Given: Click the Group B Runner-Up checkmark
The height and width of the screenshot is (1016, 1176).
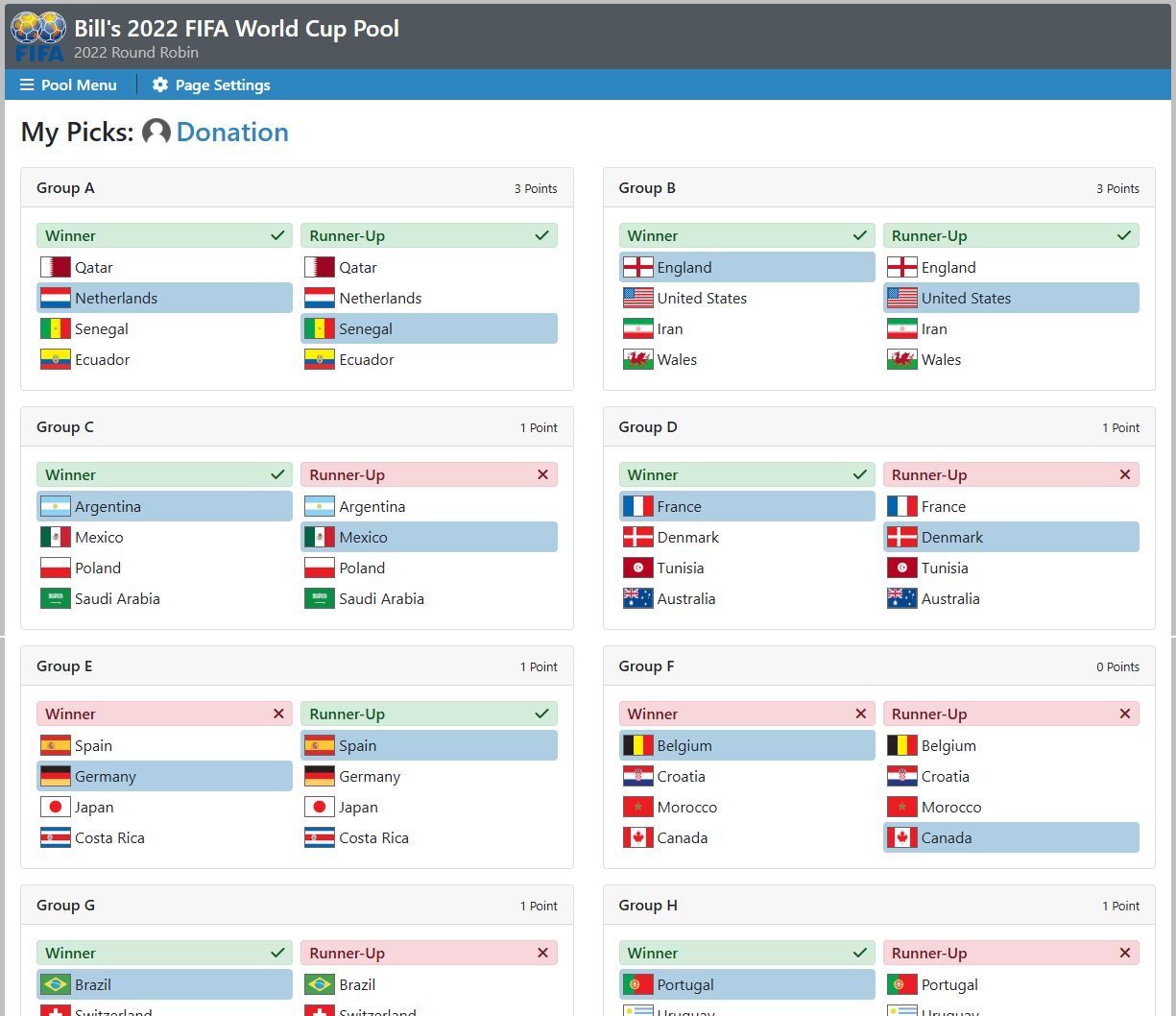Looking at the screenshot, I should [x=1124, y=235].
